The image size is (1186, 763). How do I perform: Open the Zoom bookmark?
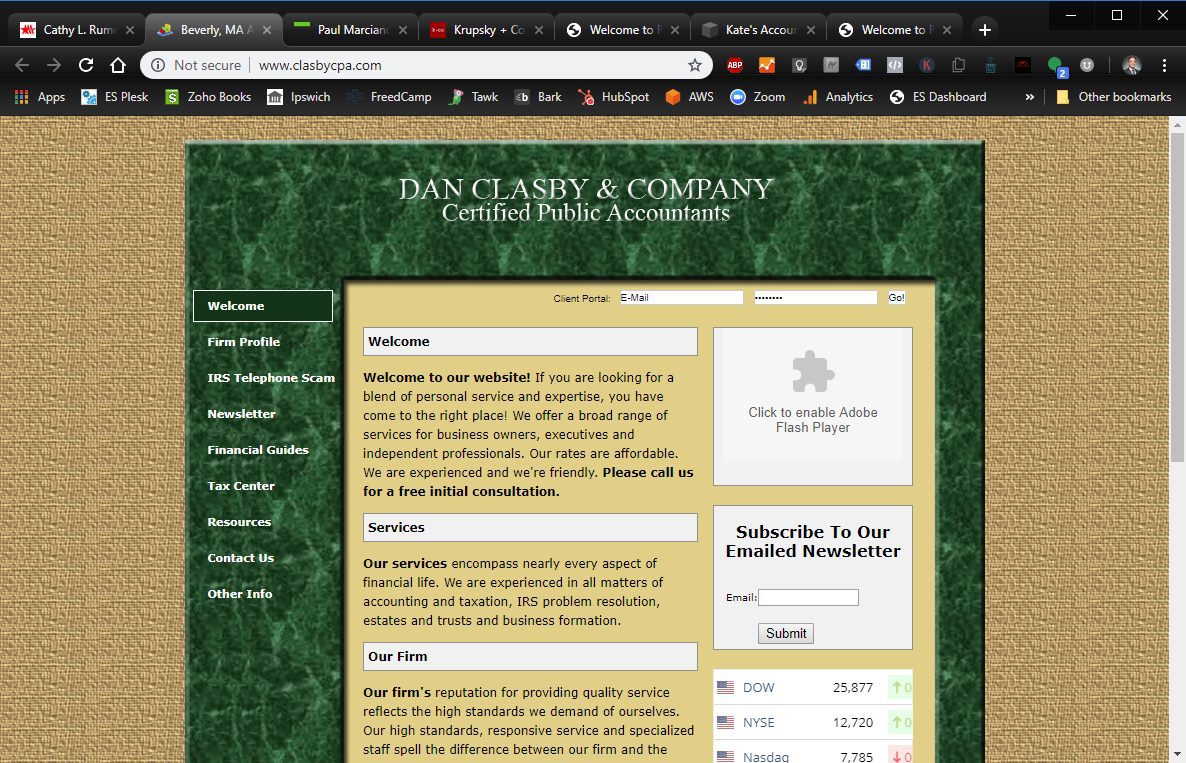tap(757, 97)
